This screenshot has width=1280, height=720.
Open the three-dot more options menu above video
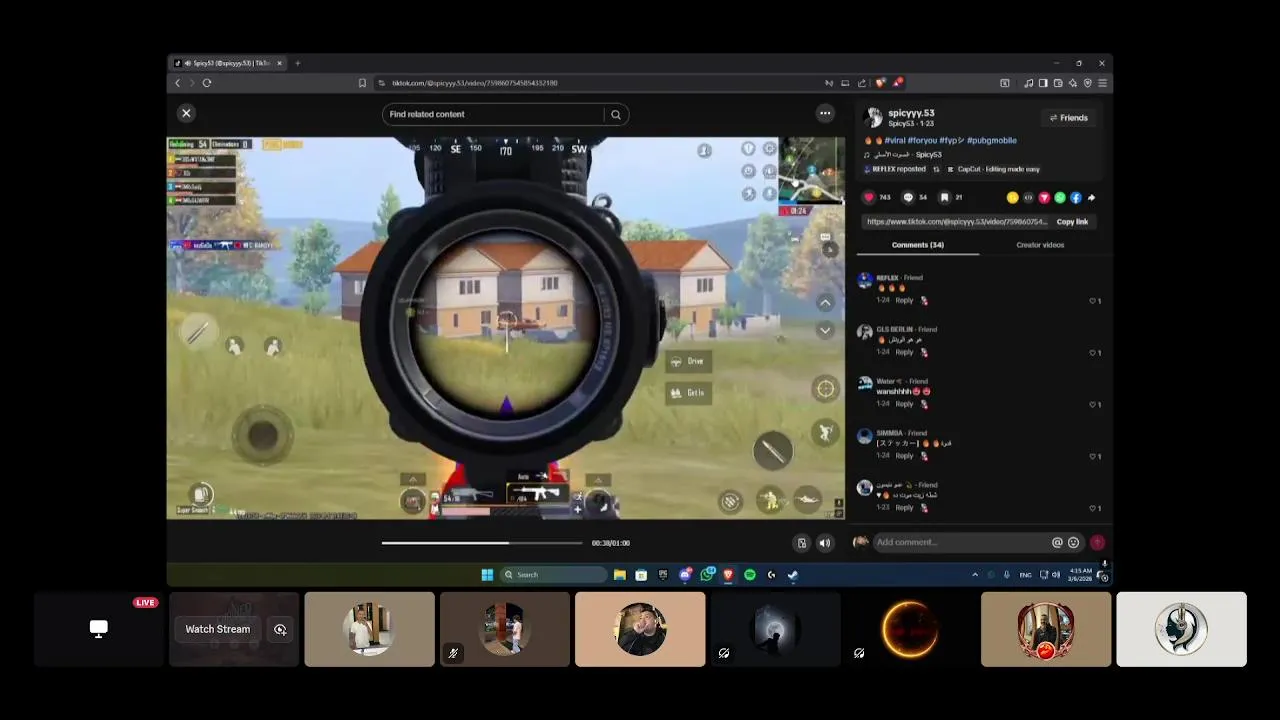coord(825,113)
